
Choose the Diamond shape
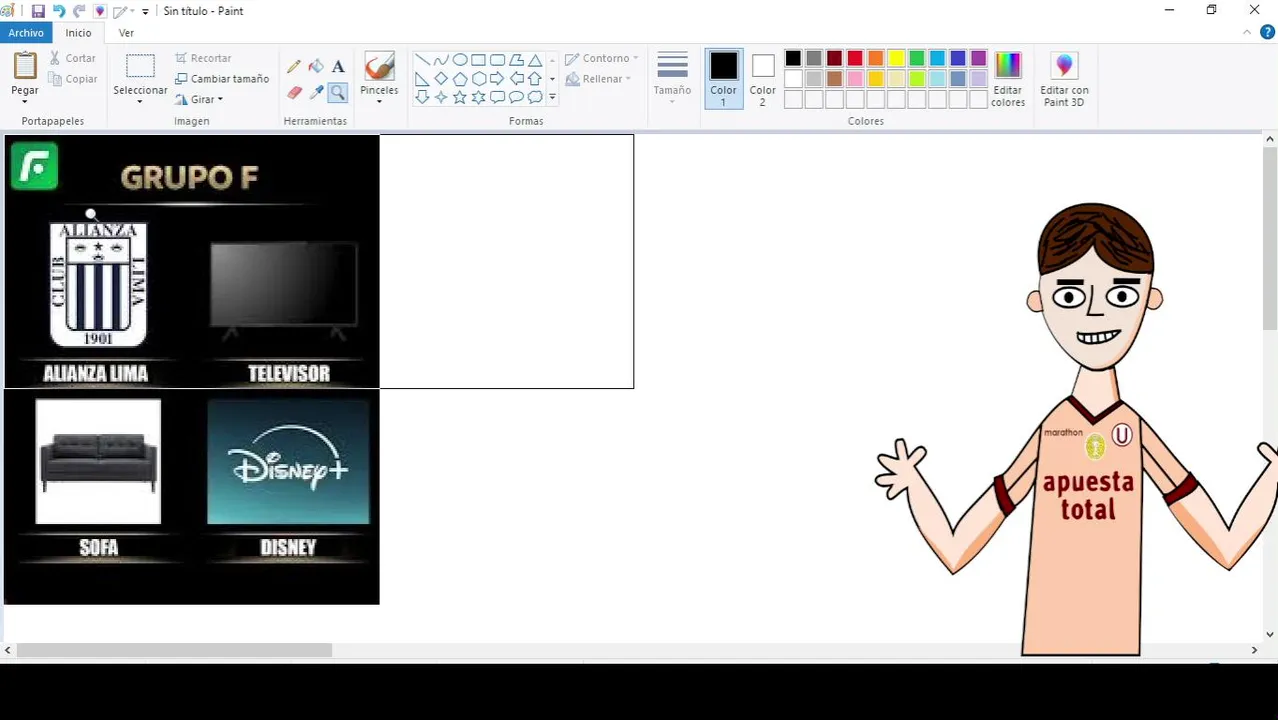coord(441,79)
